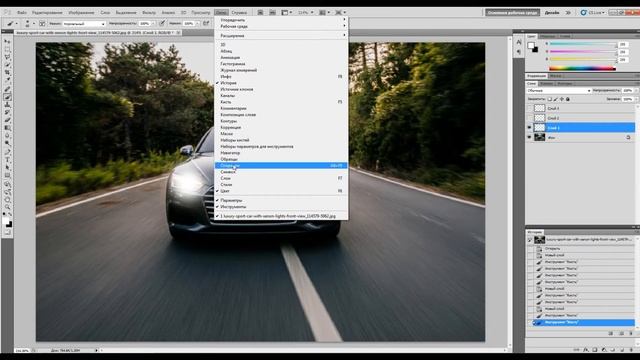Toggle visibility of layer Слой 3
Image resolution: width=640 pixels, height=360 pixels.
click(529, 108)
